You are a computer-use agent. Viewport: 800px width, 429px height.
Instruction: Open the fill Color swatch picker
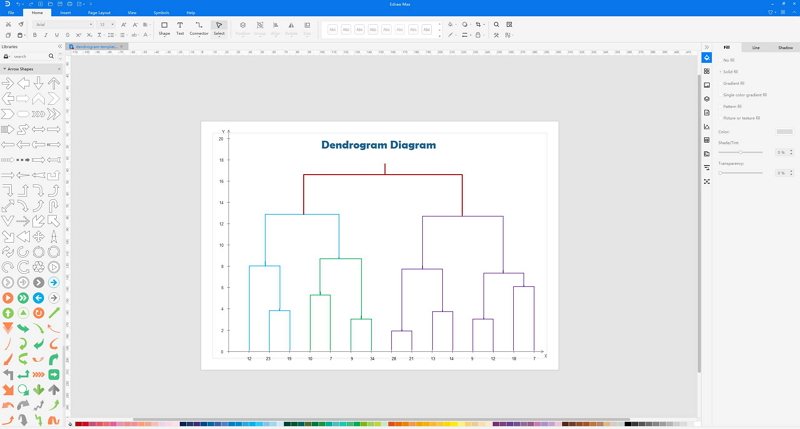coord(784,132)
